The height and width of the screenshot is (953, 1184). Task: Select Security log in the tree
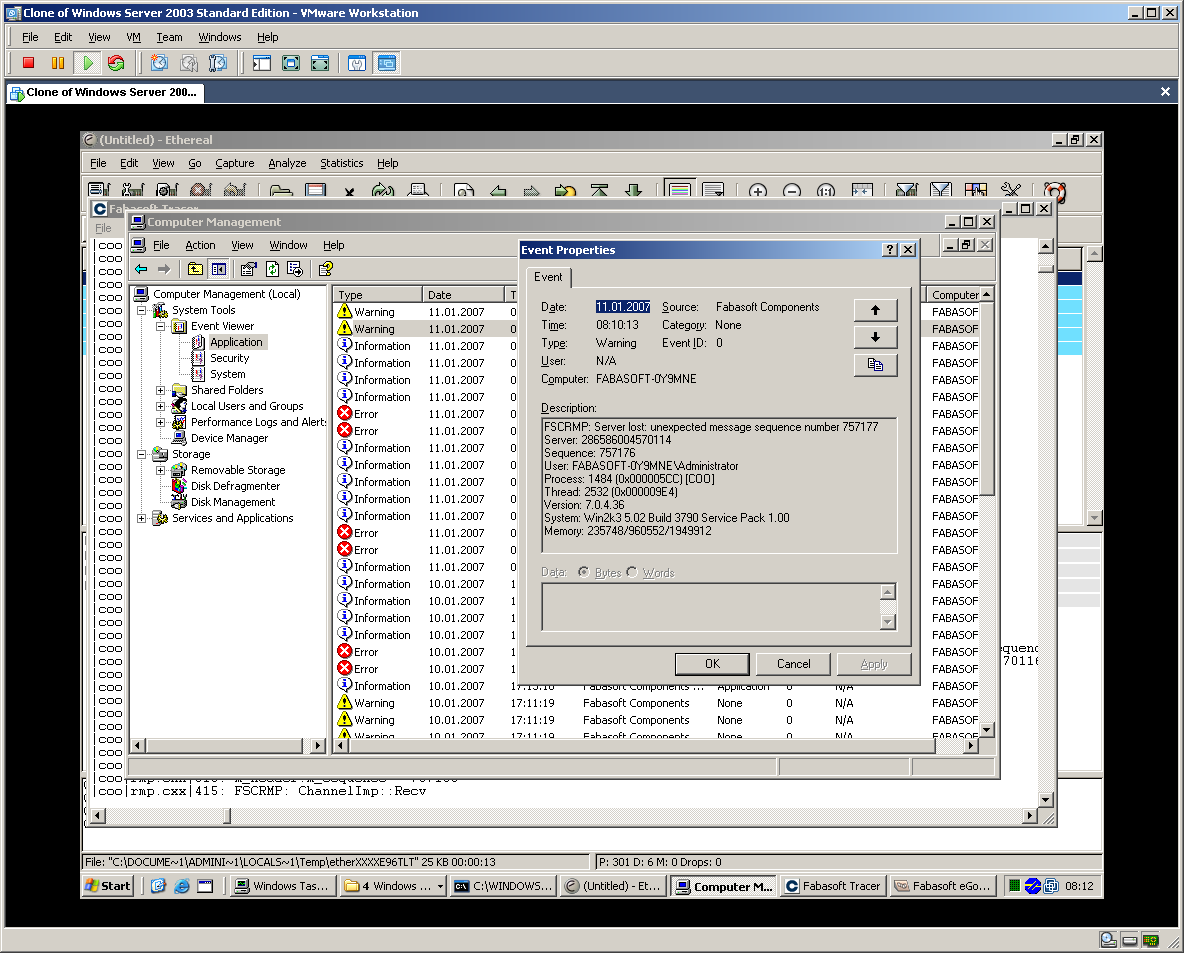tap(229, 358)
